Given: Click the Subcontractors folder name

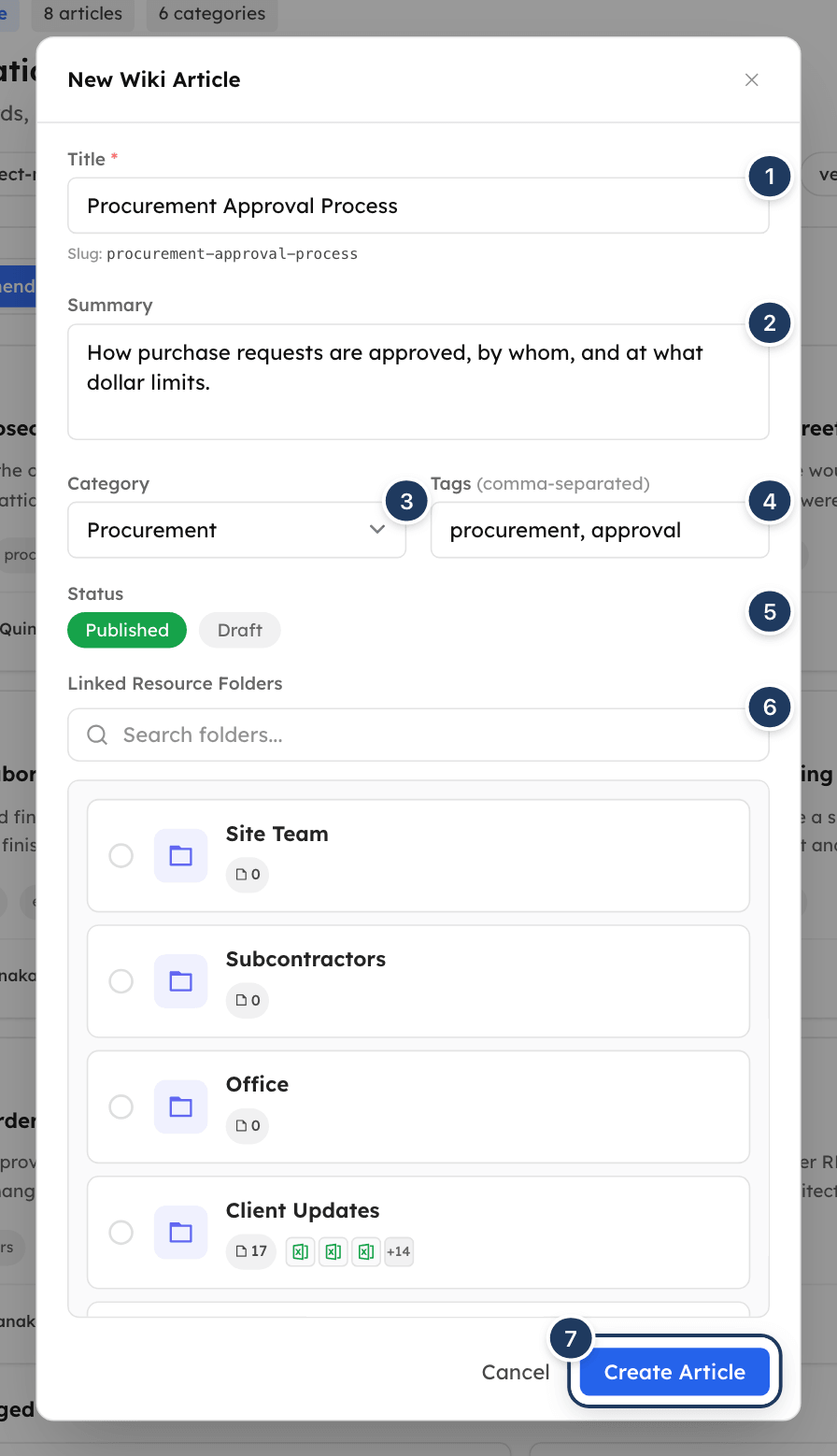Looking at the screenshot, I should click(305, 959).
